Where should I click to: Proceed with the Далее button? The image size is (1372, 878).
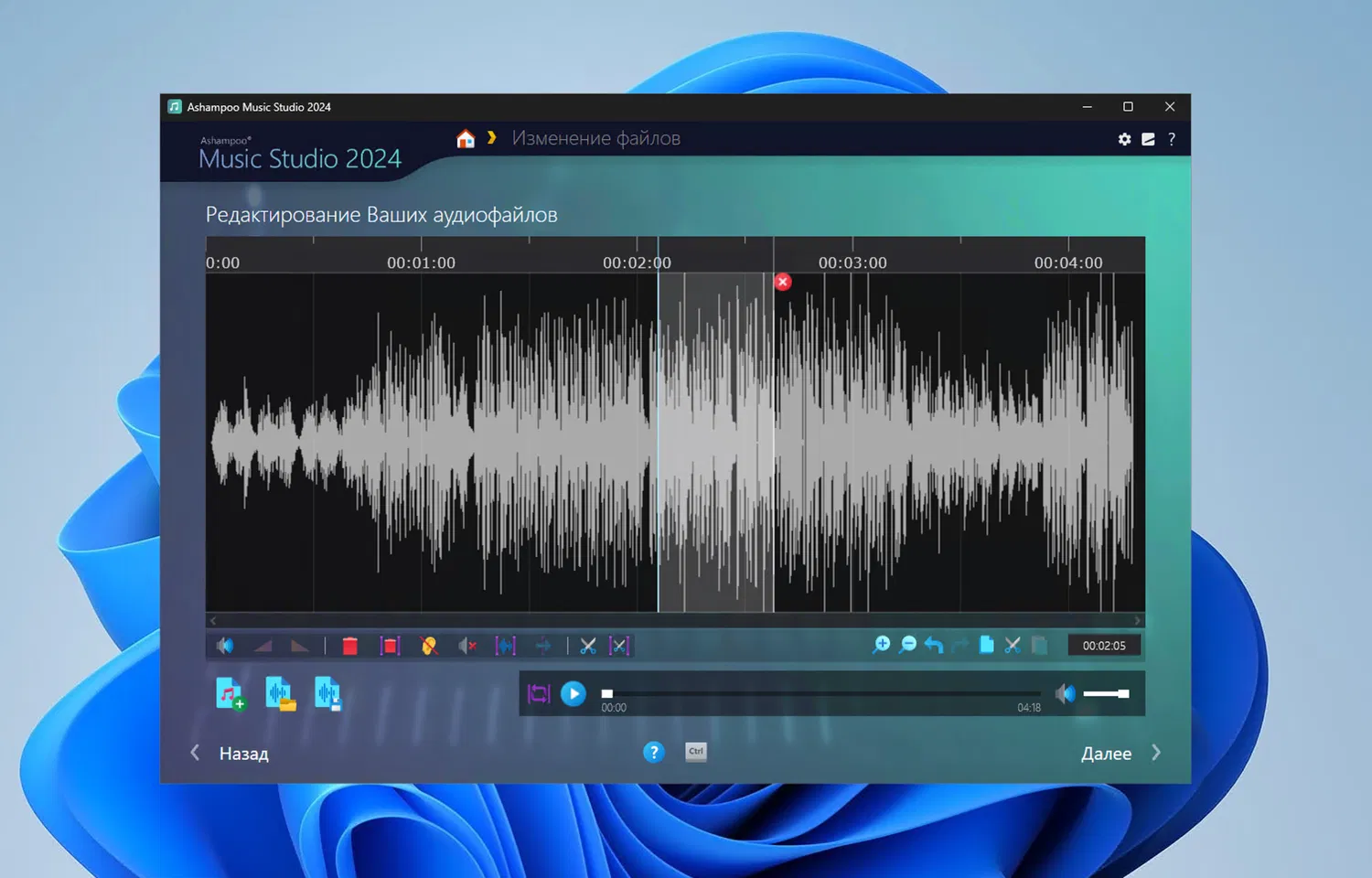(x=1106, y=754)
